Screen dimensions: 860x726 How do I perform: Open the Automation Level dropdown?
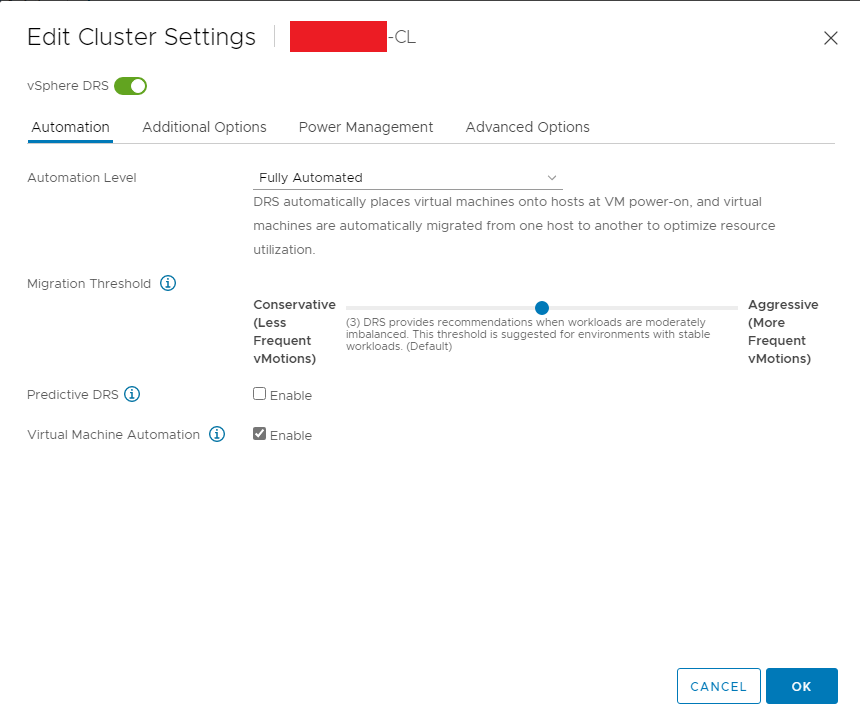[408, 178]
